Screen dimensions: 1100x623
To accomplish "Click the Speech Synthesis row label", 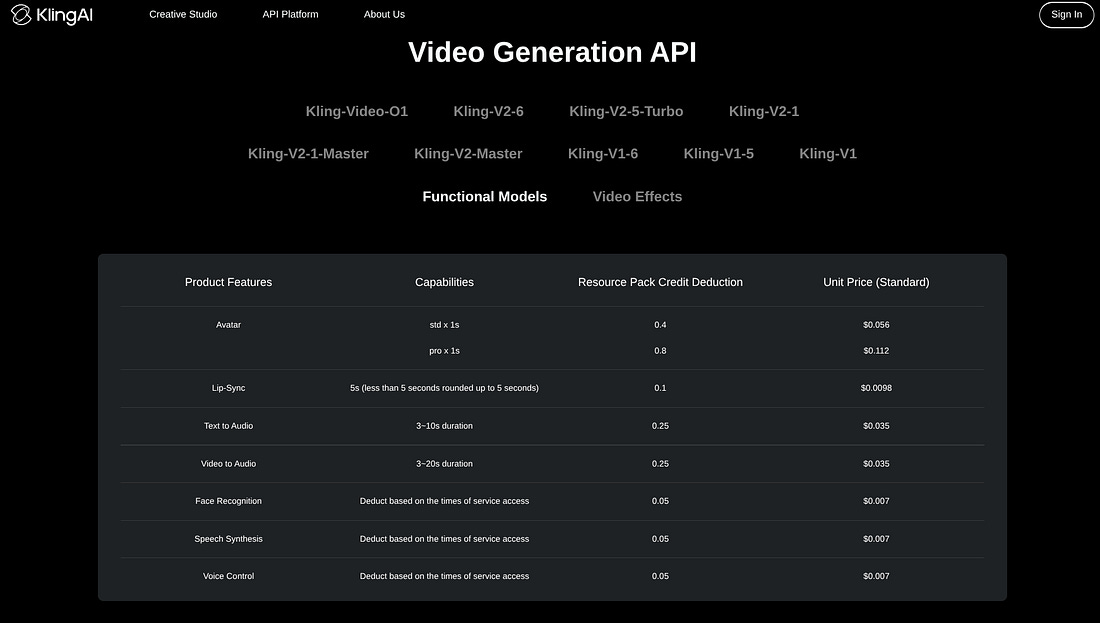I will click(228, 539).
